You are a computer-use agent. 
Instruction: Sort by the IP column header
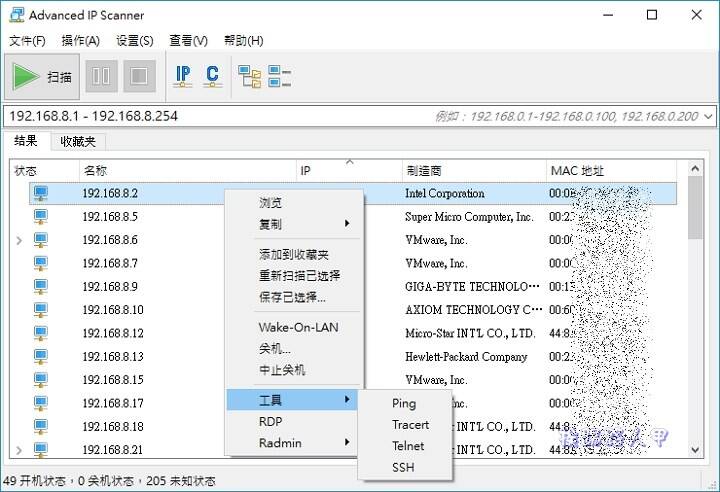(x=349, y=171)
